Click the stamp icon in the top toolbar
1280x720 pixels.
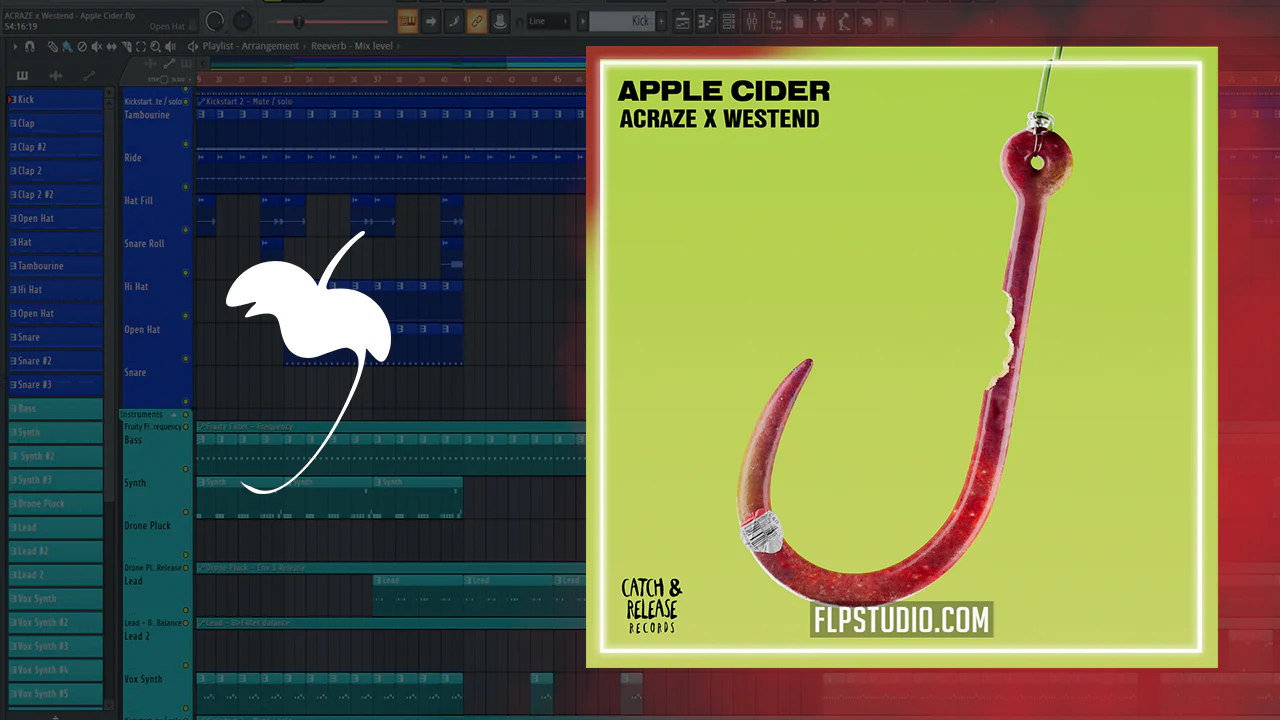500,21
